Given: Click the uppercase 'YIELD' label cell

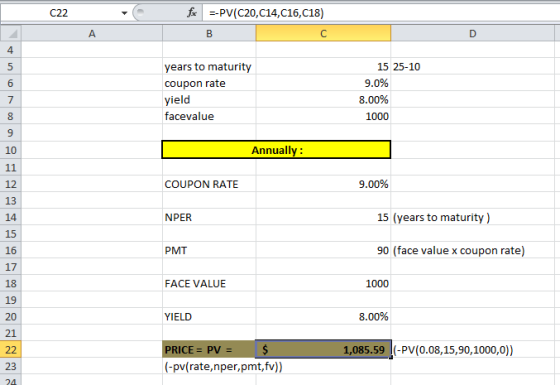Looking at the screenshot, I should click(209, 316).
